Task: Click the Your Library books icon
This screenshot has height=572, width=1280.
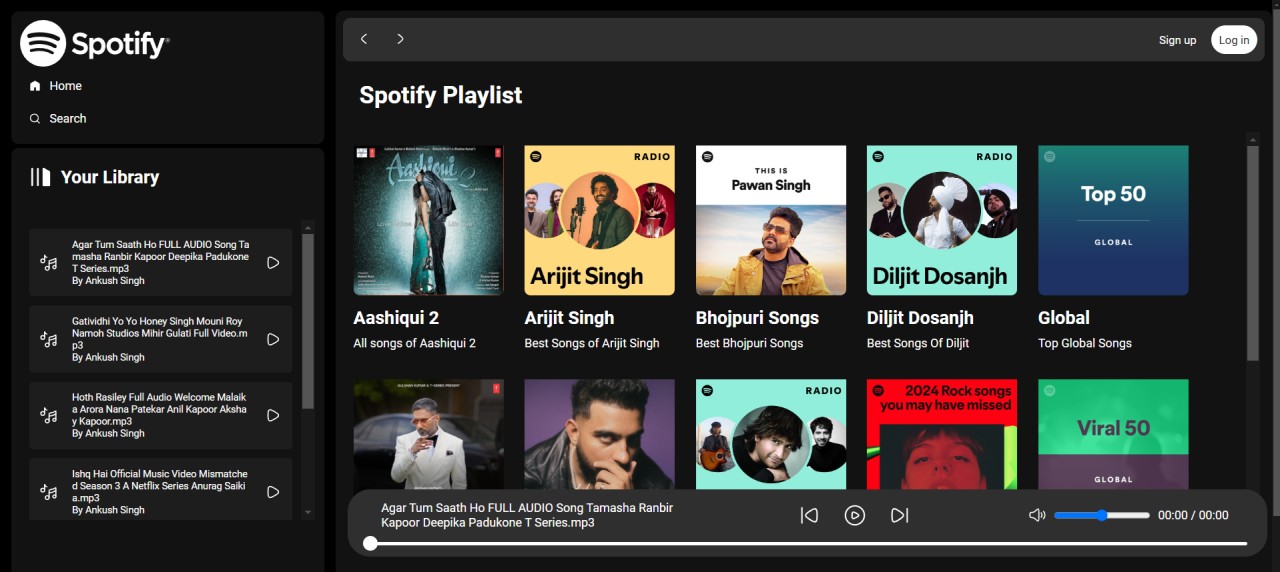Action: point(40,177)
